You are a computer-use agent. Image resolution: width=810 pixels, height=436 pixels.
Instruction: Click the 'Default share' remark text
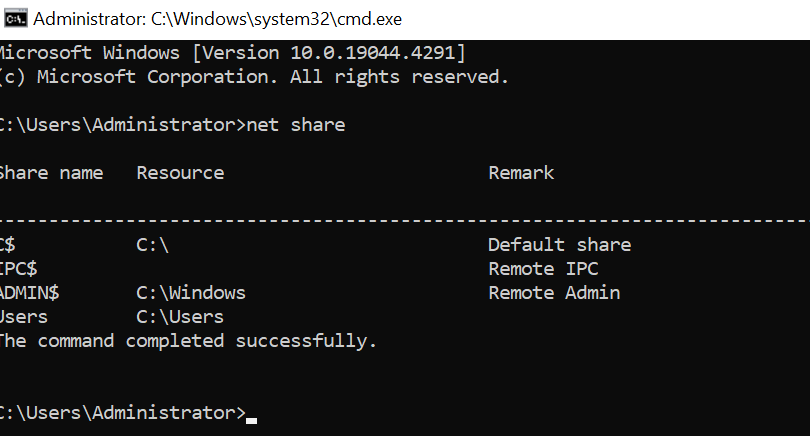pos(559,244)
